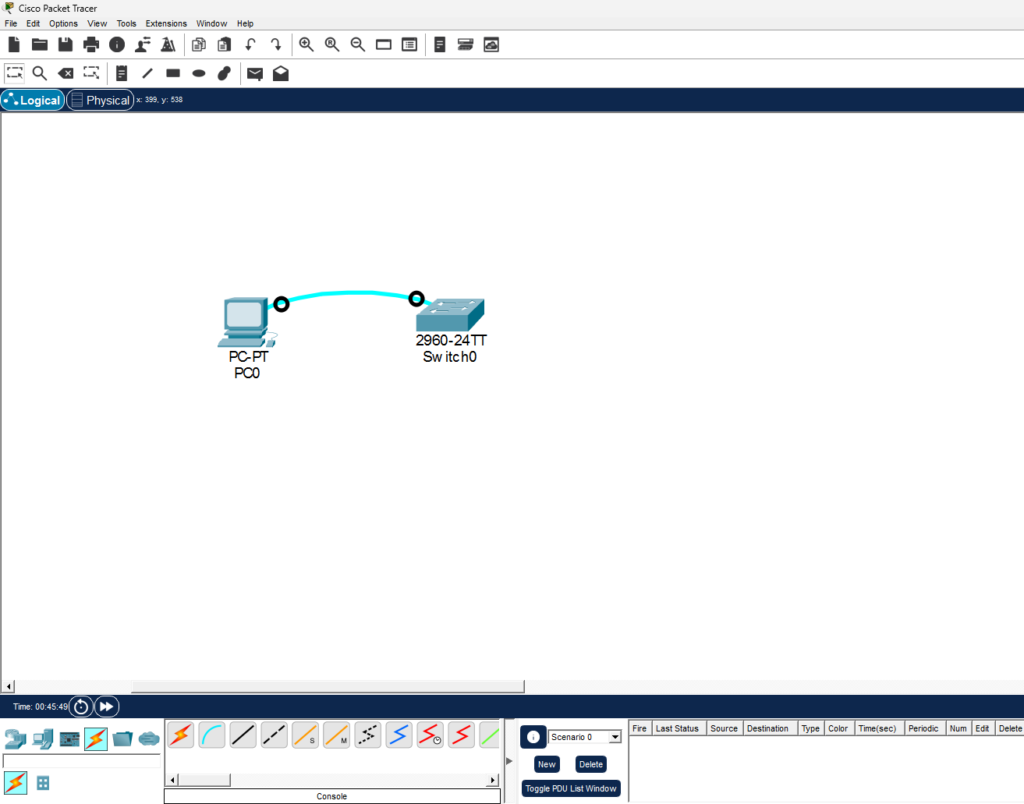Select the Draw Ellipse tool
This screenshot has width=1024, height=804.
coord(199,73)
